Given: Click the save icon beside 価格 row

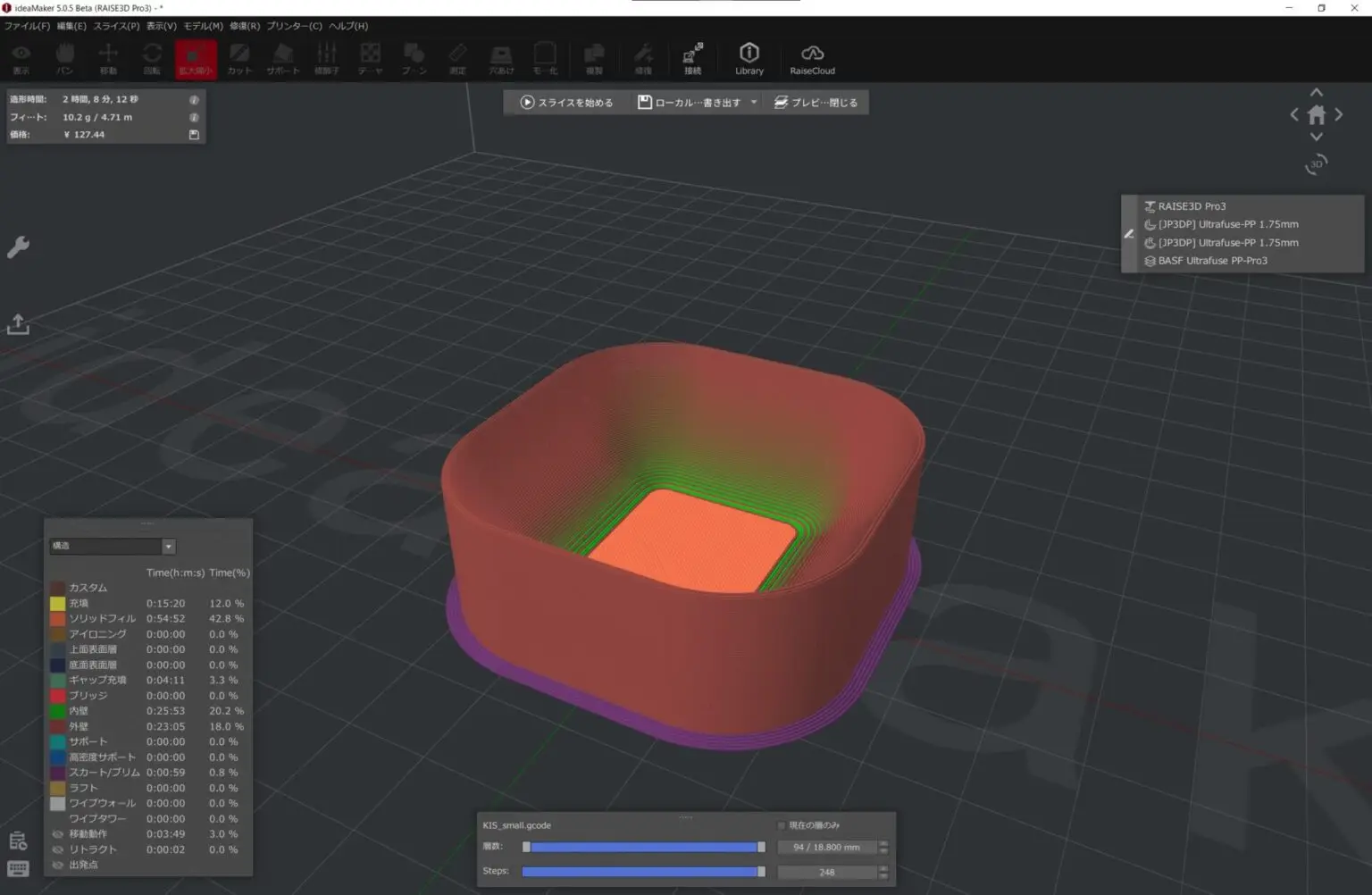Looking at the screenshot, I should (194, 135).
